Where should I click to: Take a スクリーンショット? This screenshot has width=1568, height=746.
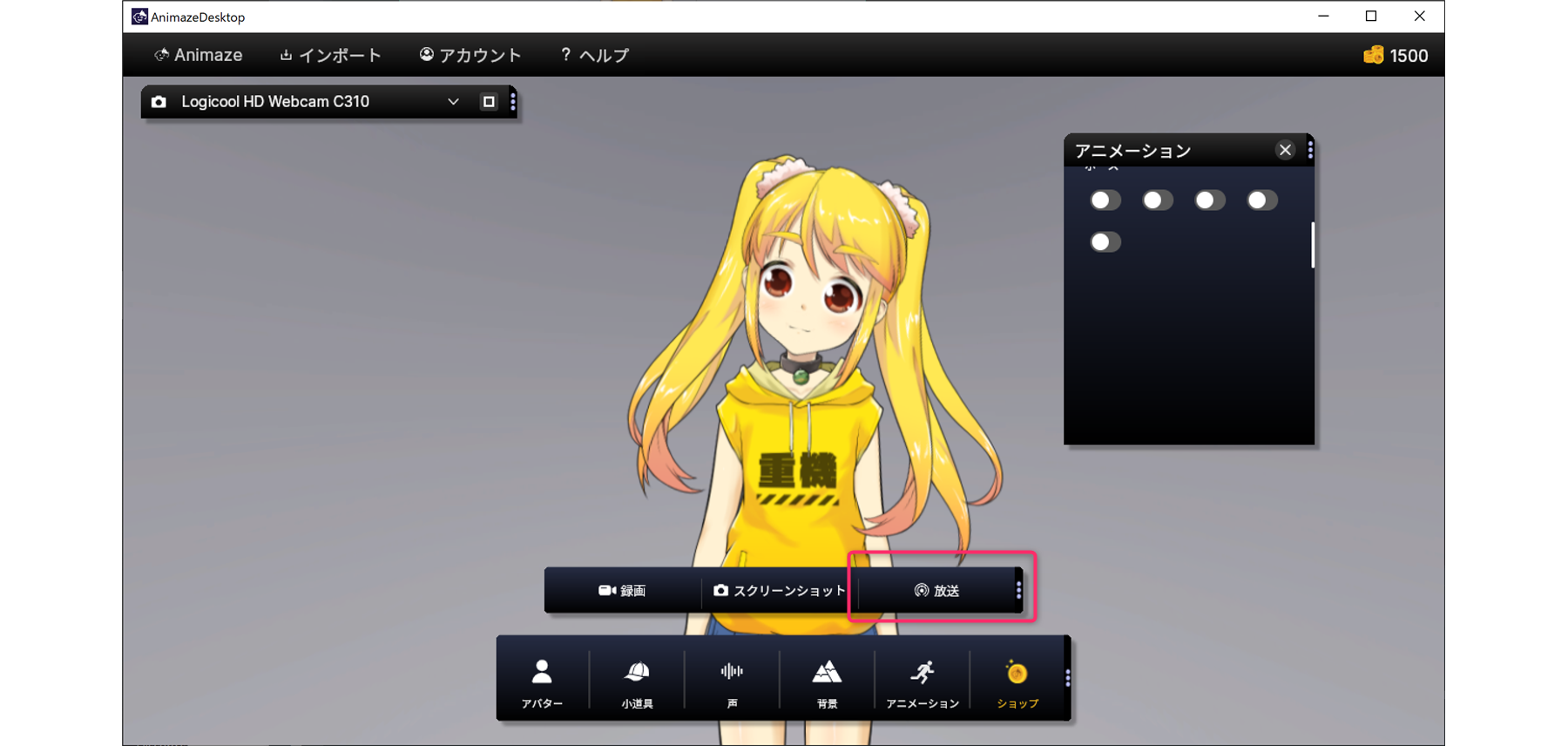(x=780, y=591)
